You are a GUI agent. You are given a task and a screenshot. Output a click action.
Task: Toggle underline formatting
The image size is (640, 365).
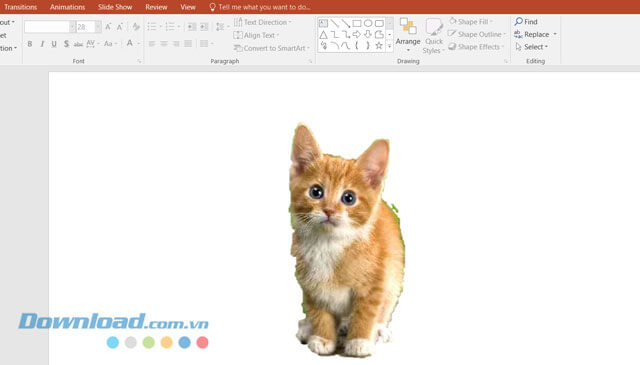pos(54,44)
